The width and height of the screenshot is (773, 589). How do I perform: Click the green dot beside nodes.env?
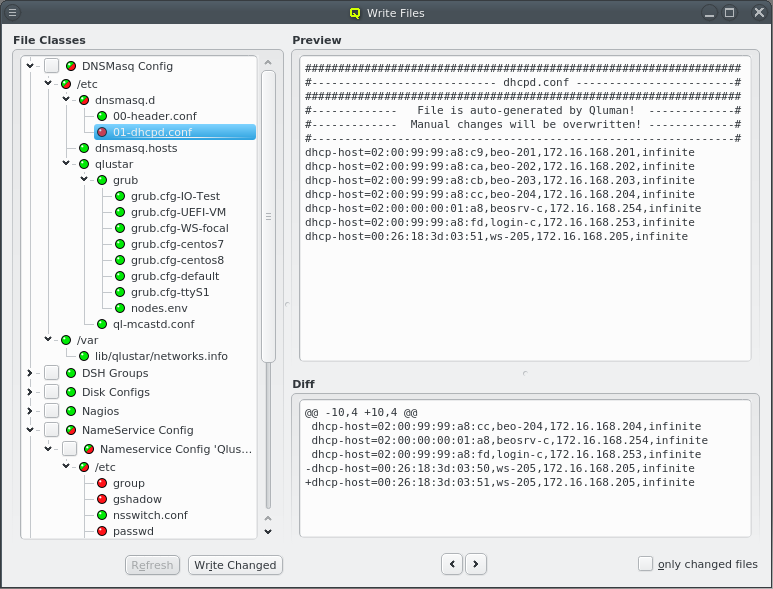(x=120, y=309)
